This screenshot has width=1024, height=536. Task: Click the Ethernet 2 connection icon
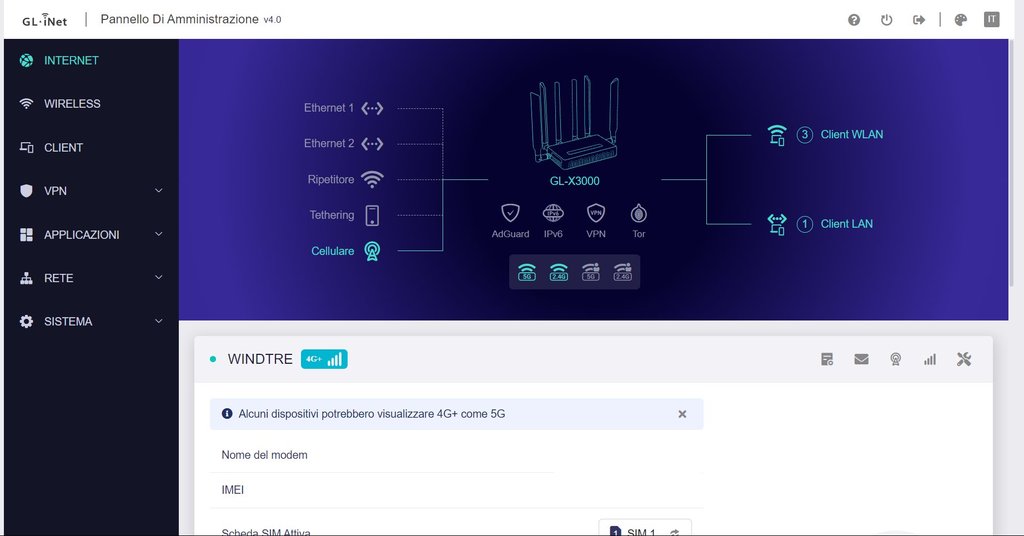click(372, 144)
